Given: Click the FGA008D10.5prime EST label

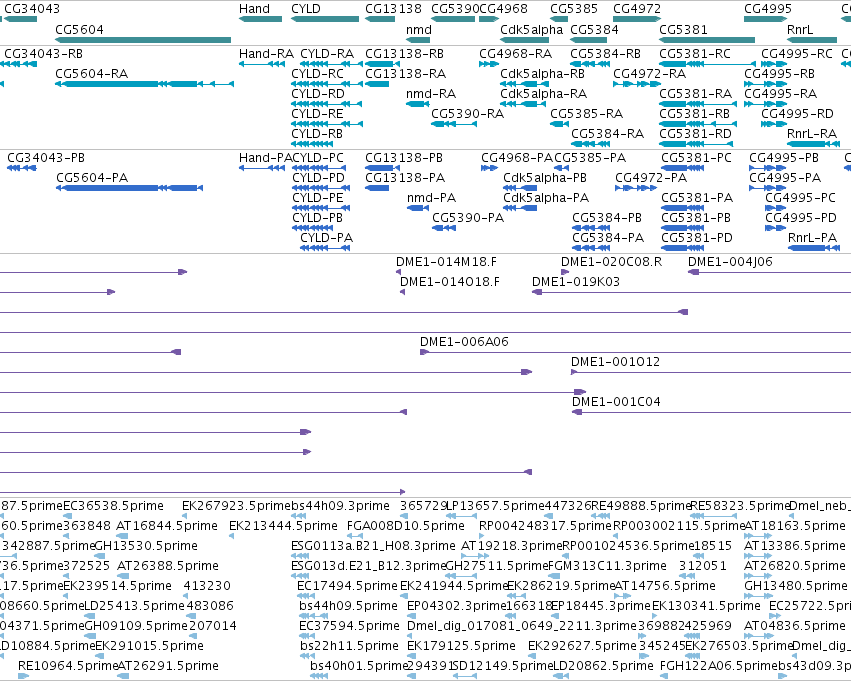Looking at the screenshot, I should pyautogui.click(x=405, y=526).
